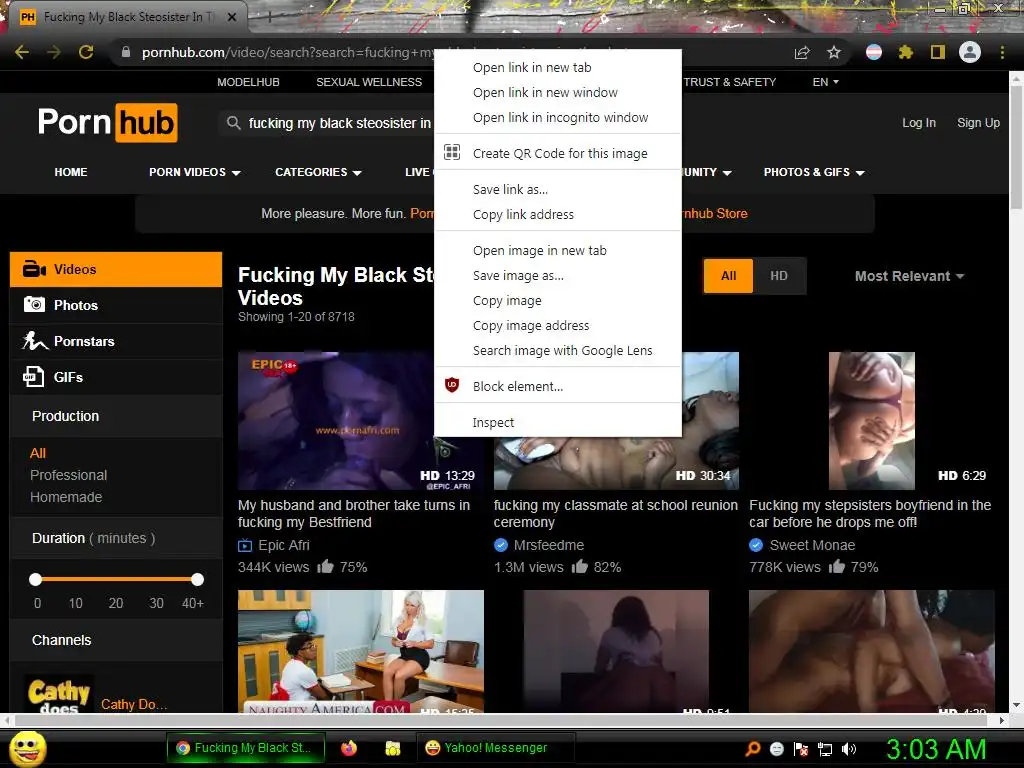The image size is (1024, 768).
Task: Click the round white tray icon beside the search icon
Action: pos(776,749)
